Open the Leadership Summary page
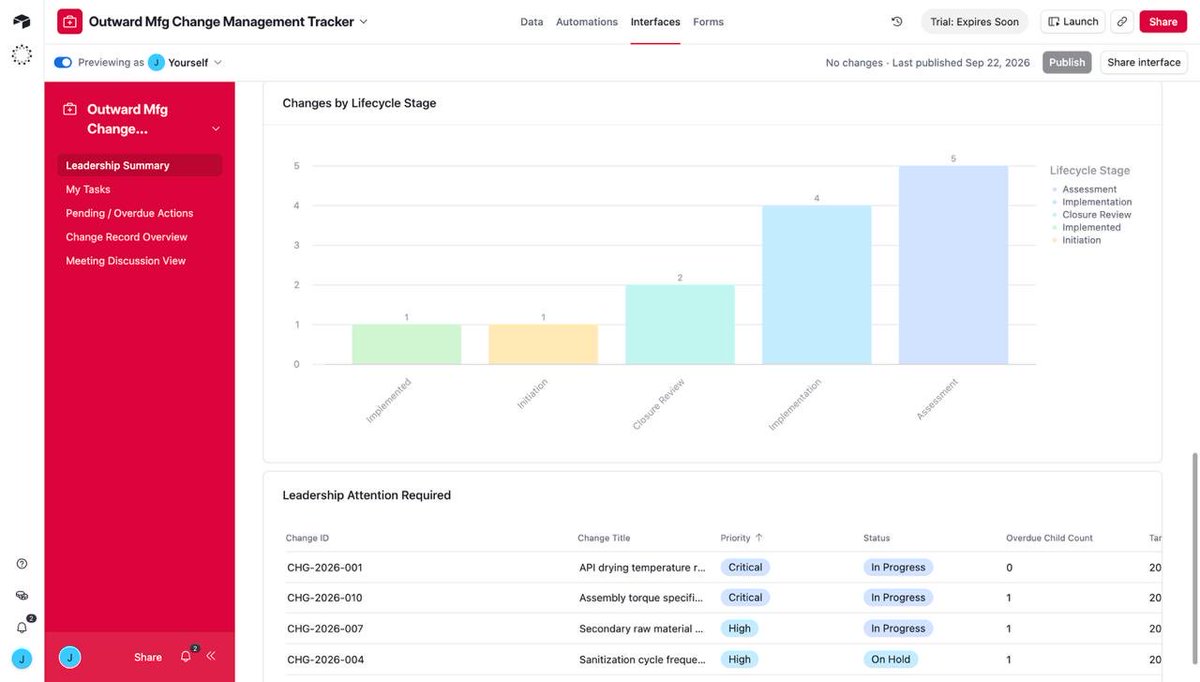 tap(139, 166)
